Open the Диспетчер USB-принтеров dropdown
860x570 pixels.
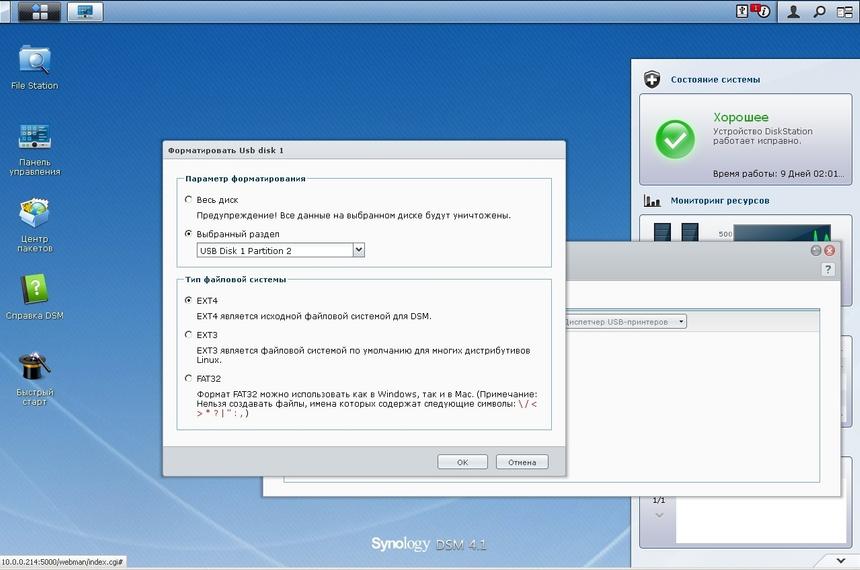point(681,322)
